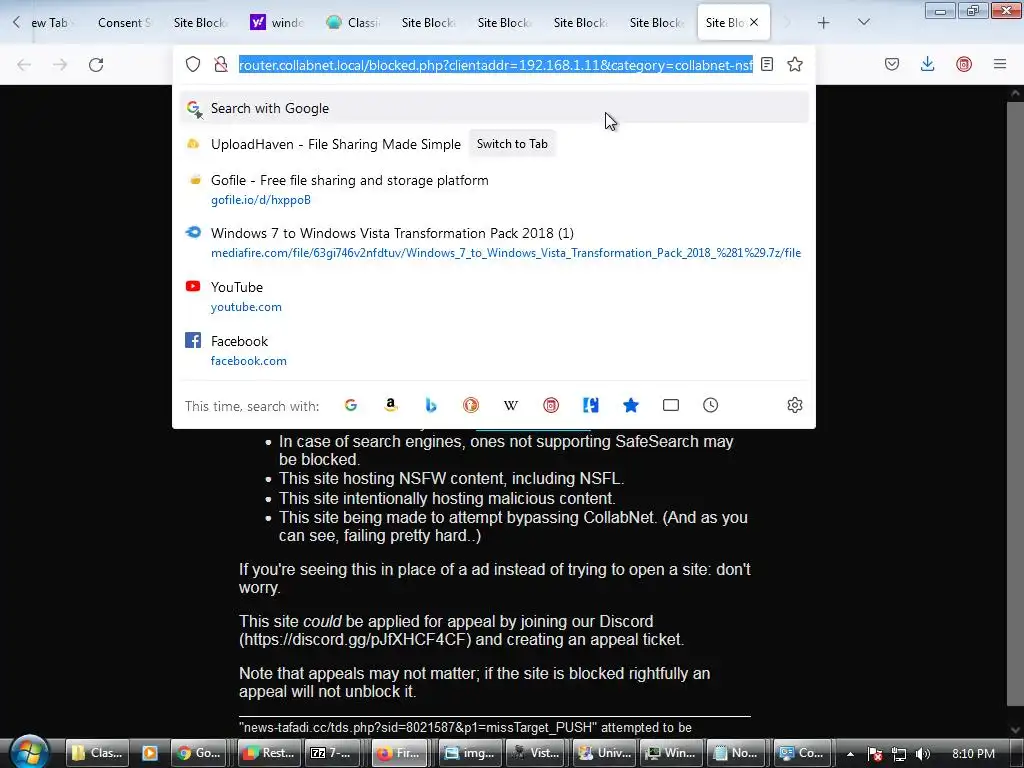Open search settings gear icon
This screenshot has height=768, width=1024.
pyautogui.click(x=795, y=406)
